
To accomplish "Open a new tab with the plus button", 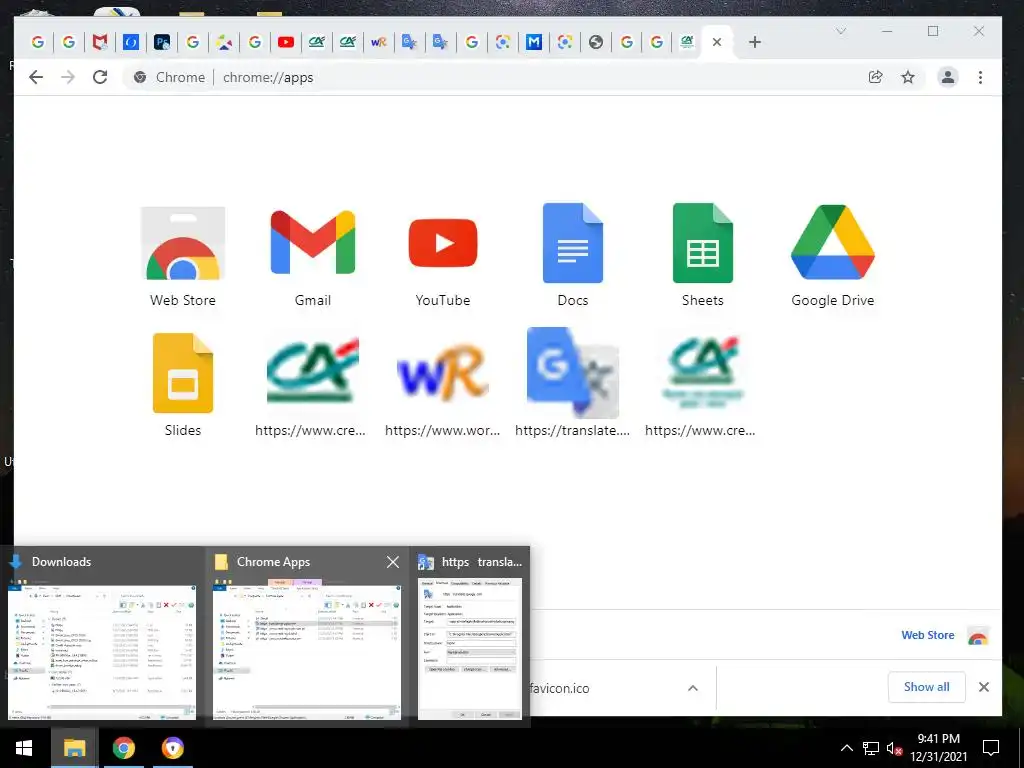I will pyautogui.click(x=755, y=42).
